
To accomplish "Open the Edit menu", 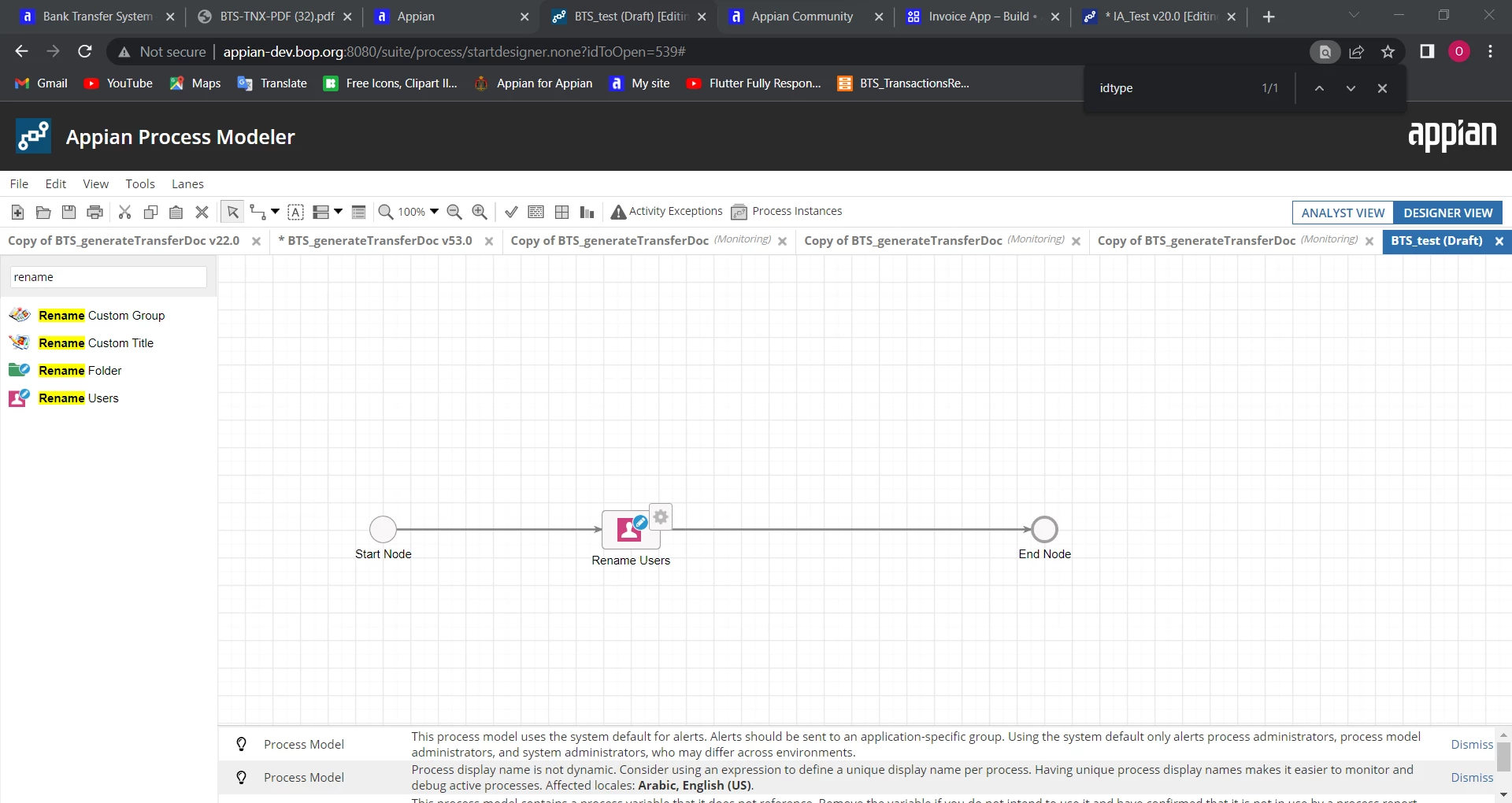I will [x=56, y=183].
